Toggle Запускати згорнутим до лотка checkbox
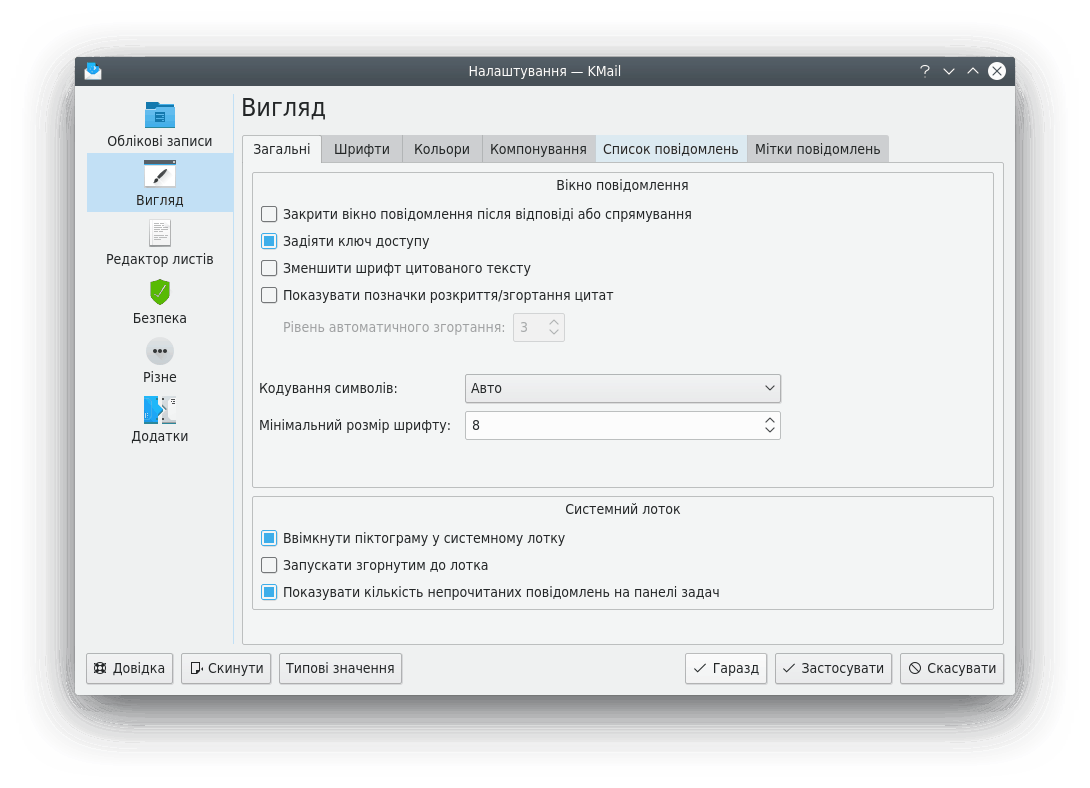The width and height of the screenshot is (1090, 788). (x=269, y=565)
